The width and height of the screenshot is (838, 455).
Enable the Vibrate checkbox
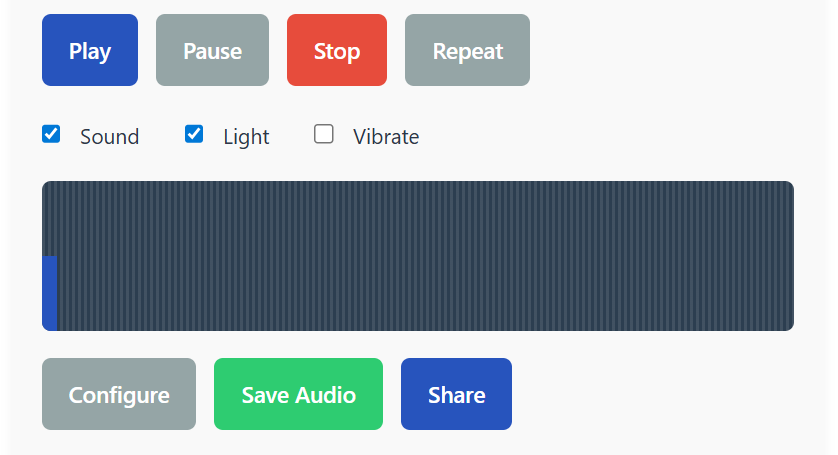(324, 134)
